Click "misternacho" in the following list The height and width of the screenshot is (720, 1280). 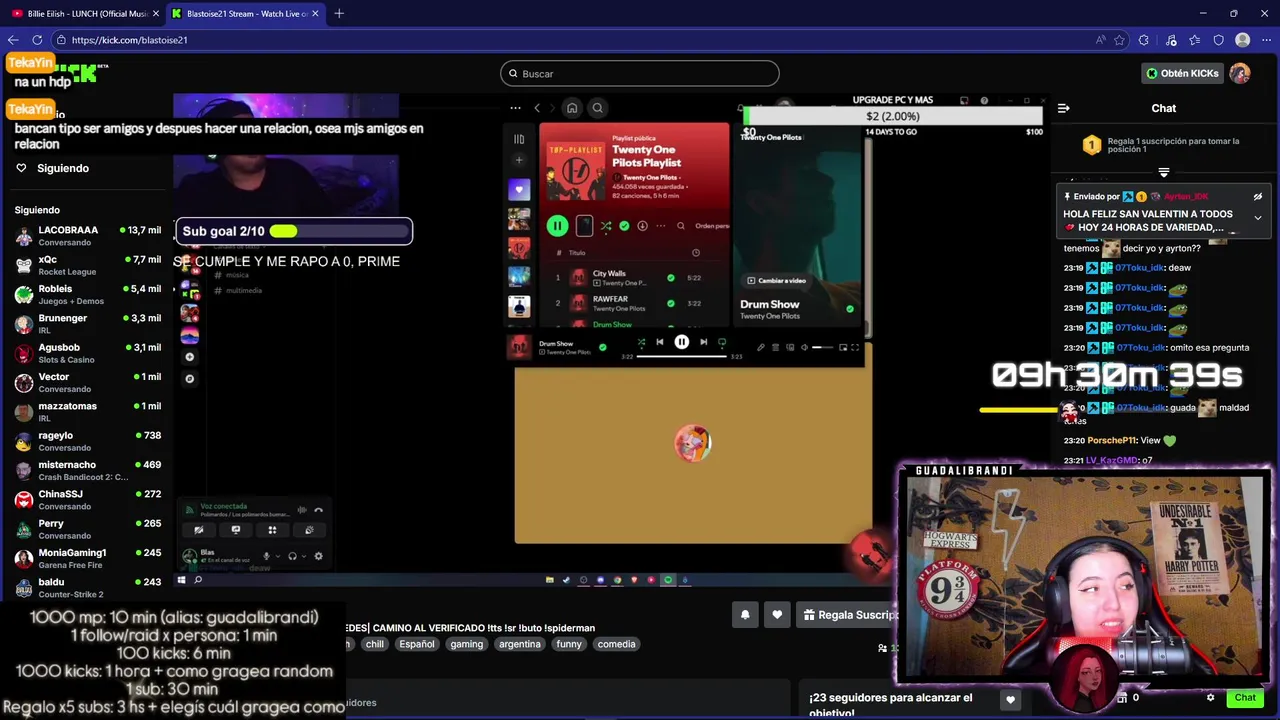pyautogui.click(x=67, y=464)
